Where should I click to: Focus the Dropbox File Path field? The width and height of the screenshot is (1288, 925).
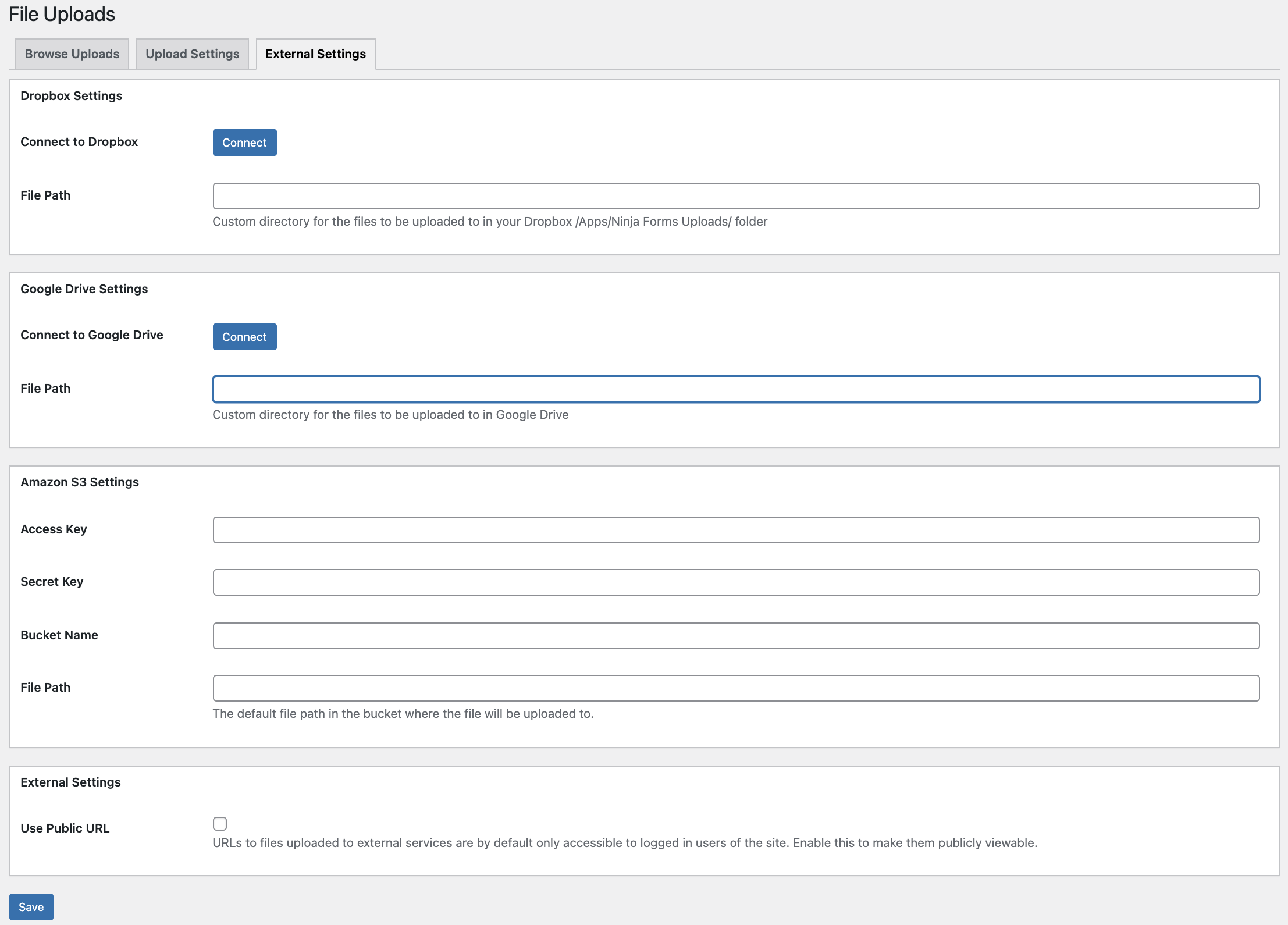click(736, 196)
